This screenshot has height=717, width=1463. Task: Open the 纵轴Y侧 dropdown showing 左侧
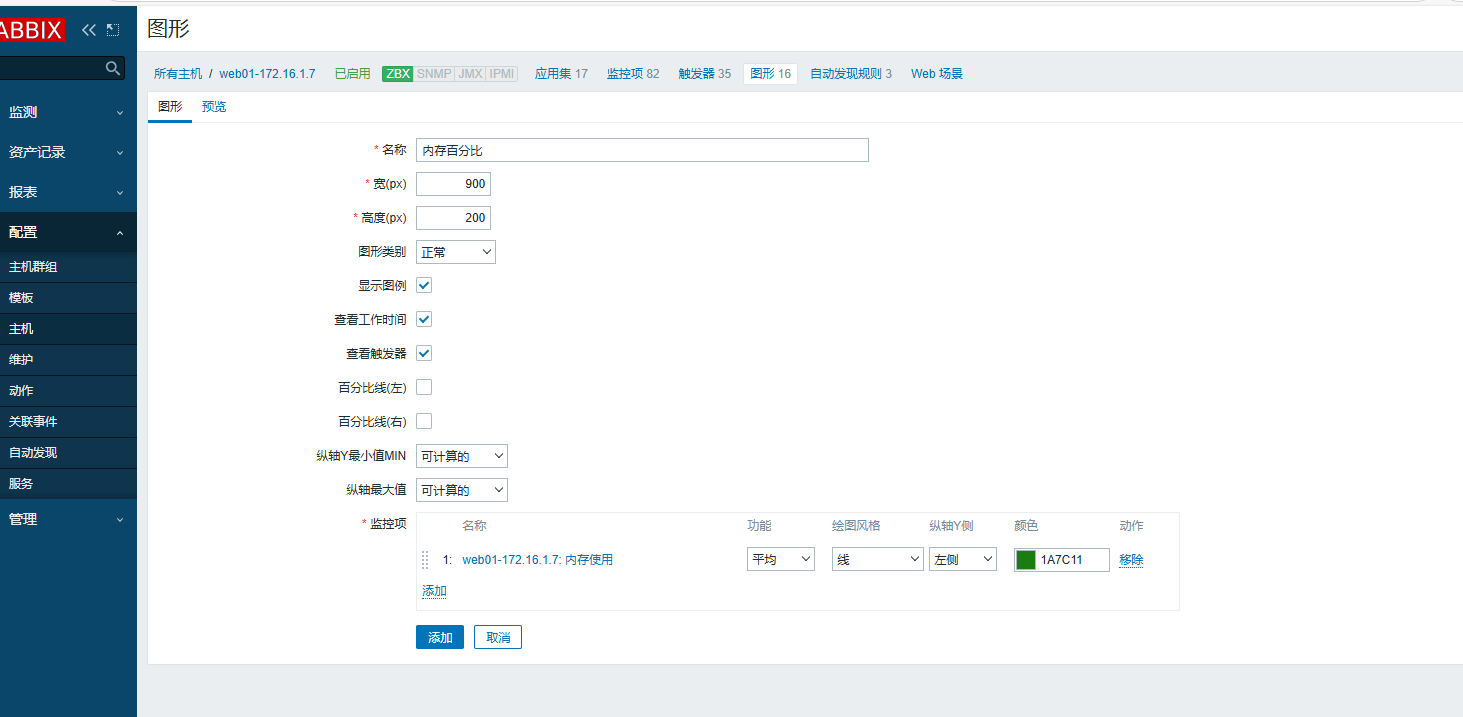tap(963, 559)
